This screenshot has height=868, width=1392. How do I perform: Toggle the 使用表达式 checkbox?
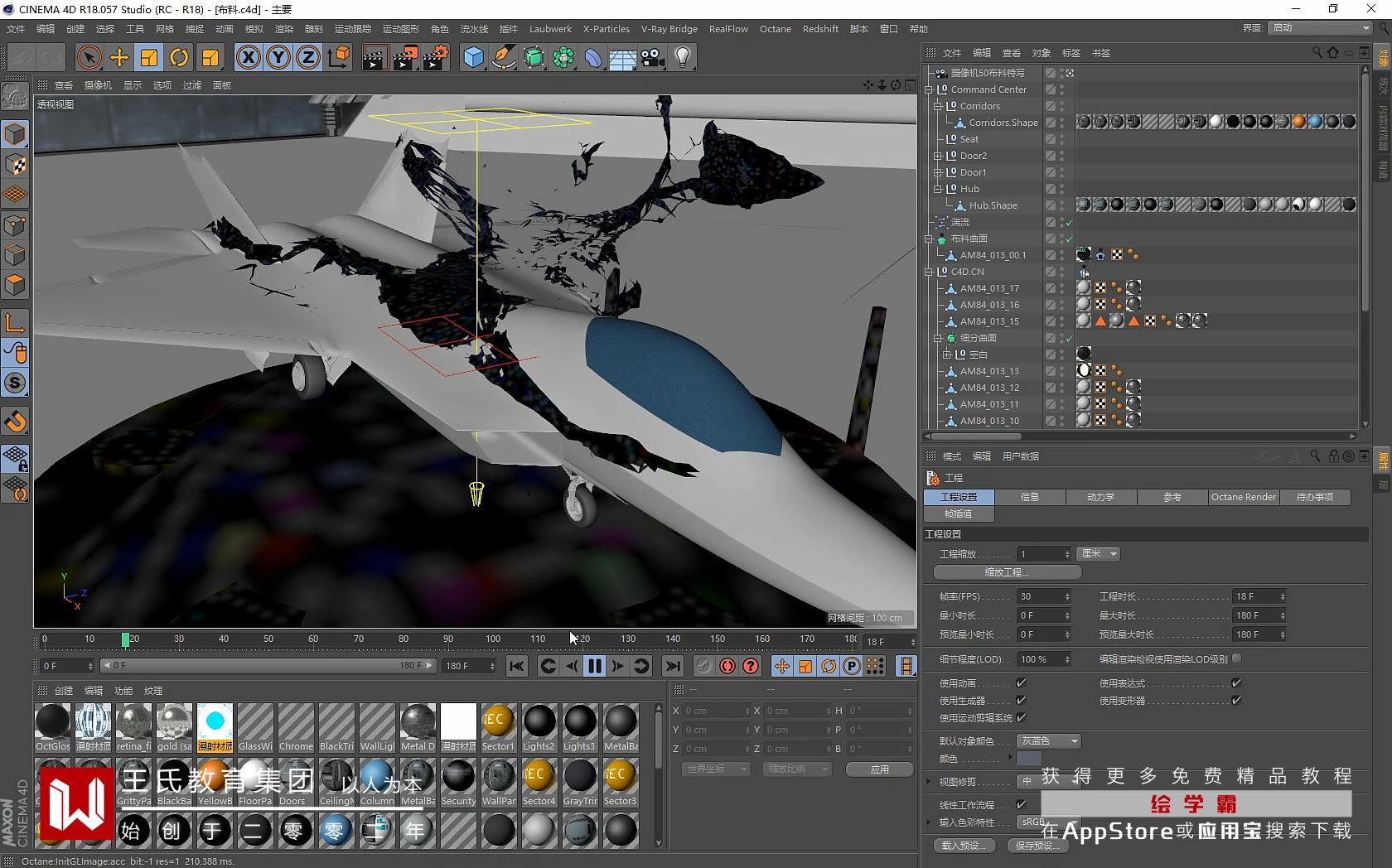1236,683
